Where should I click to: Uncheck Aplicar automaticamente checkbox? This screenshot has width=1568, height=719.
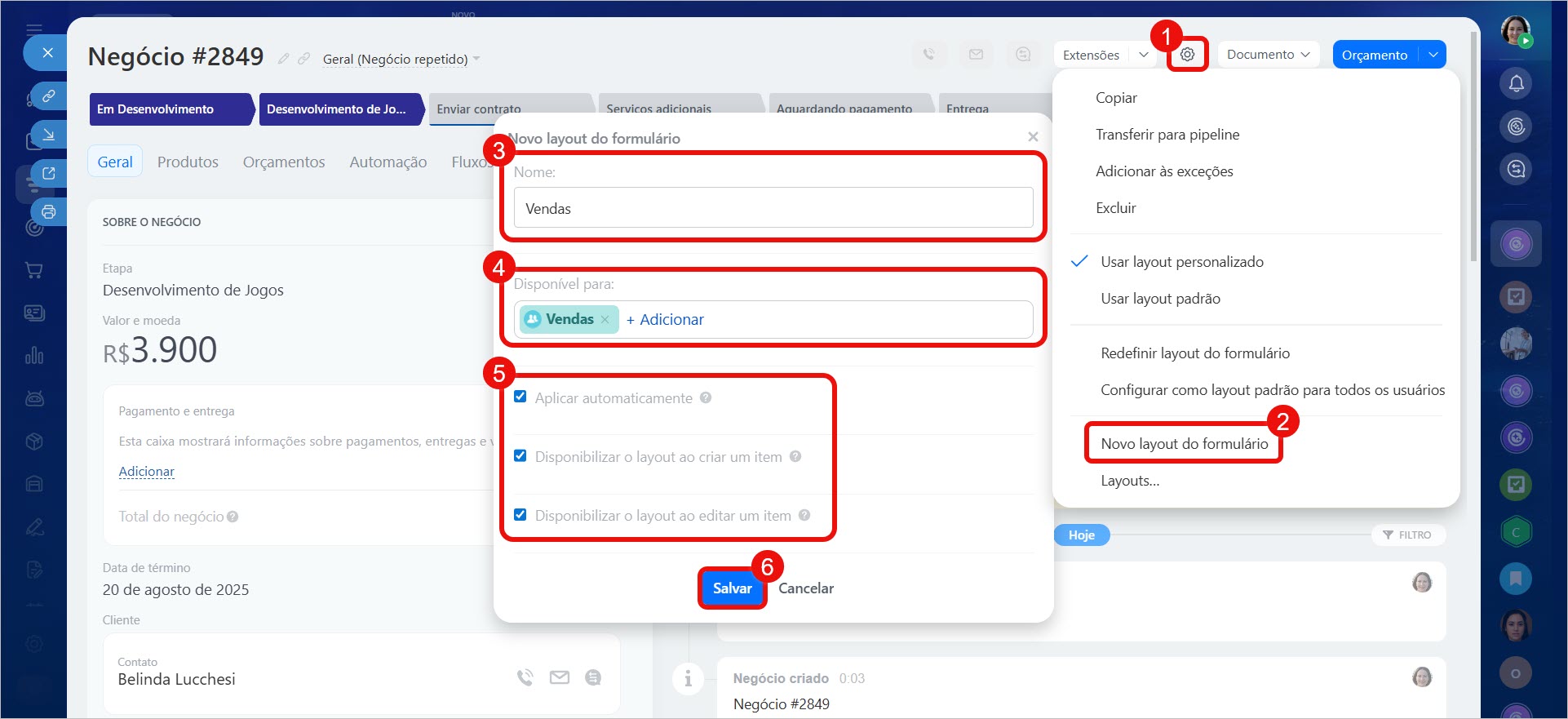point(520,397)
